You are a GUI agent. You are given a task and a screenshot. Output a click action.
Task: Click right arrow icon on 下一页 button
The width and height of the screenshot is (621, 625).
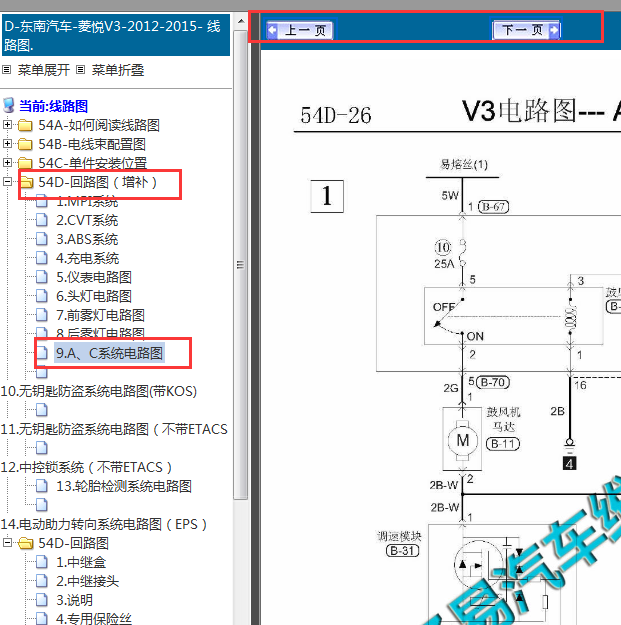554,29
